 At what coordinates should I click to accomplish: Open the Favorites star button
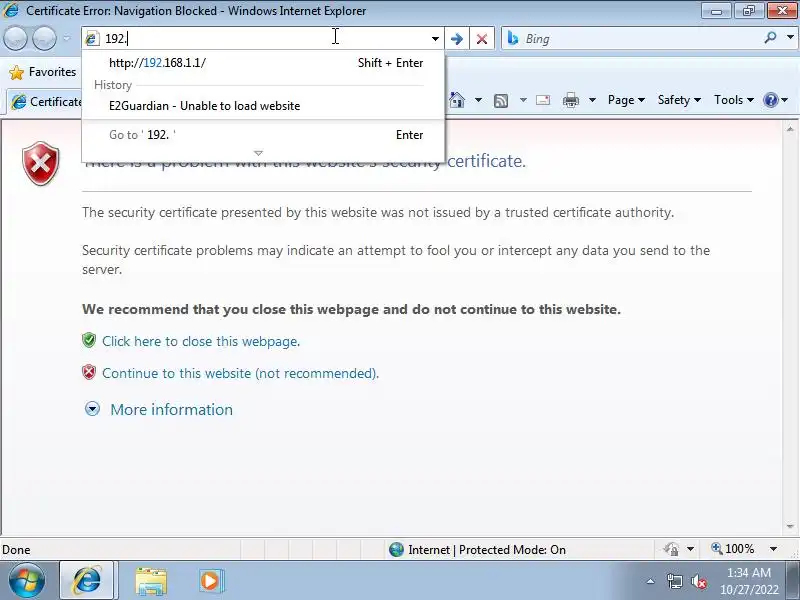coord(42,72)
